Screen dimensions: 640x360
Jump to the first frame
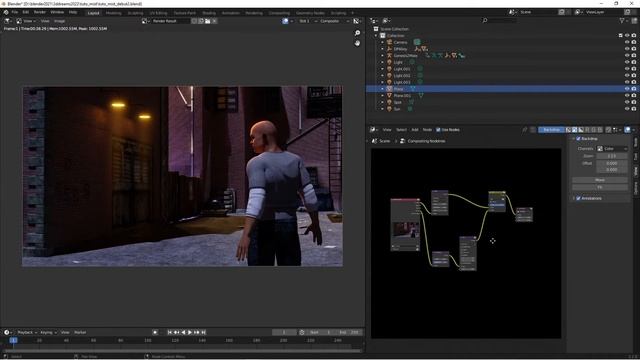click(x=170, y=332)
